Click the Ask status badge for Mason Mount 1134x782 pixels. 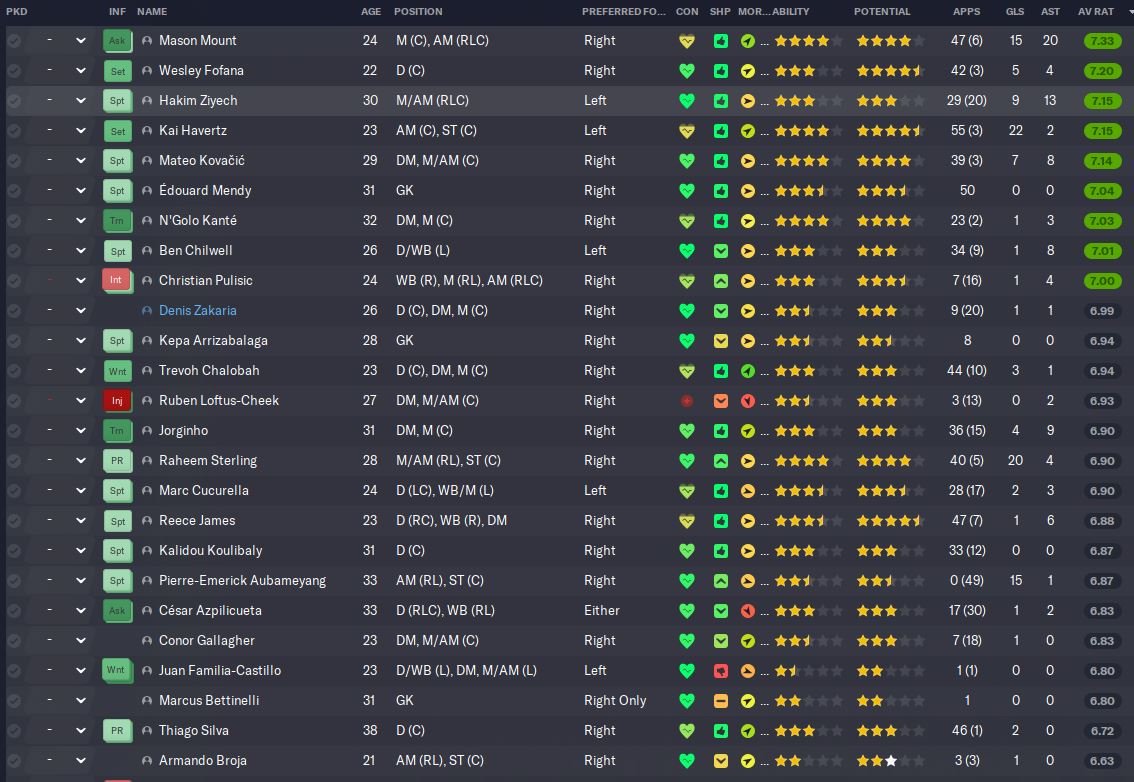117,41
